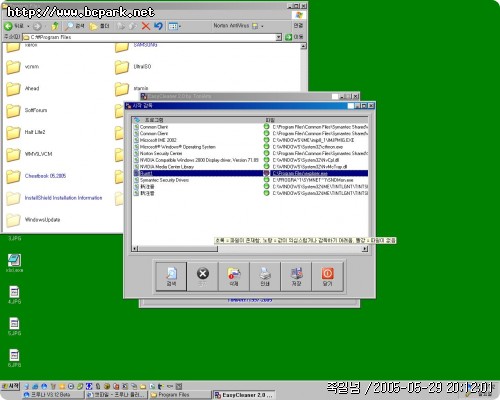Select the Norton Security Center row

[x=251, y=153]
